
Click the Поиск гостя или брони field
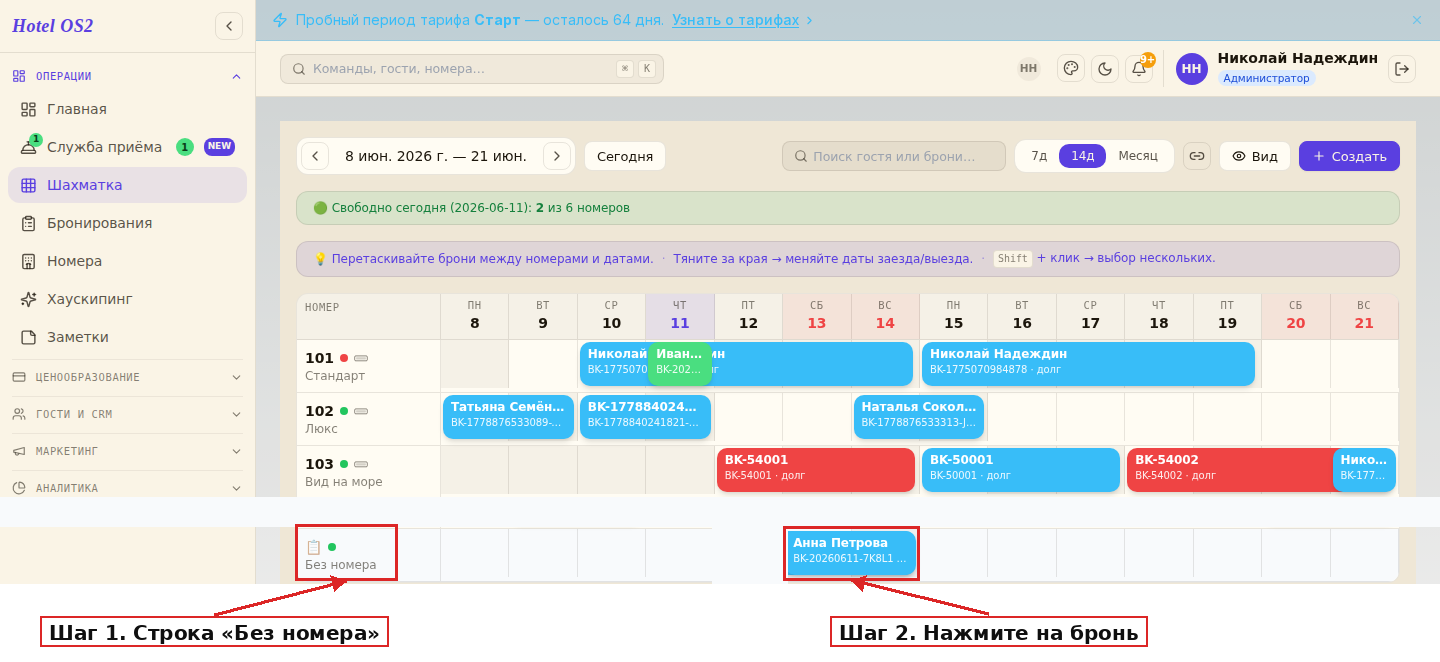(894, 156)
